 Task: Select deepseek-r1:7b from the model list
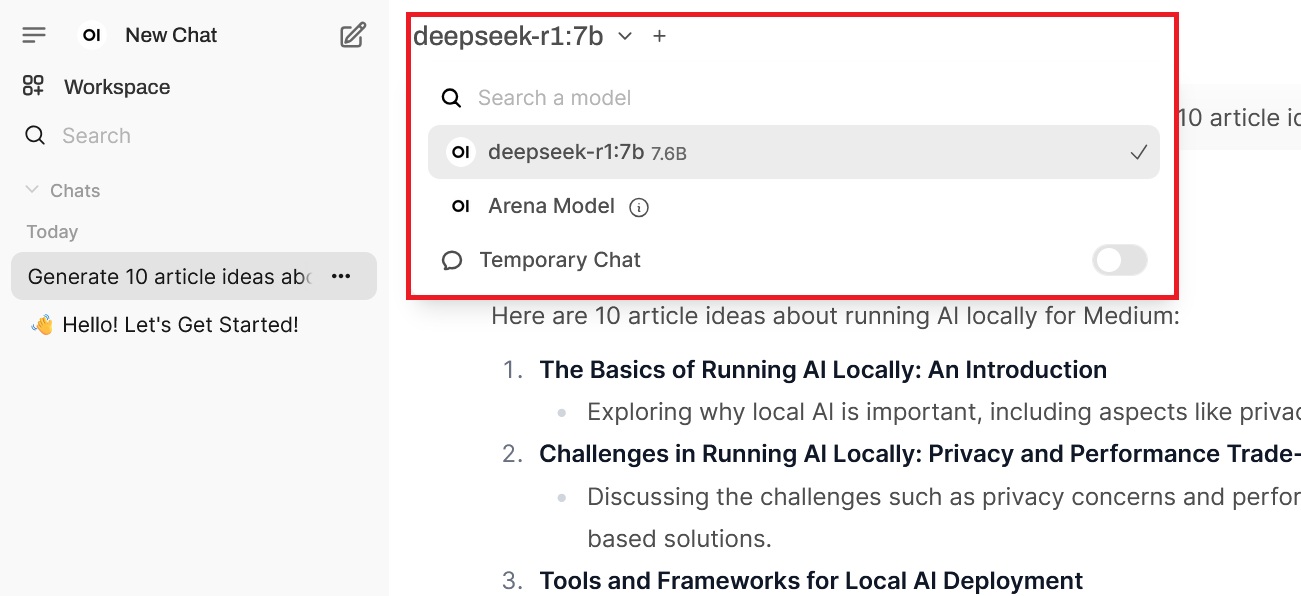(794, 152)
